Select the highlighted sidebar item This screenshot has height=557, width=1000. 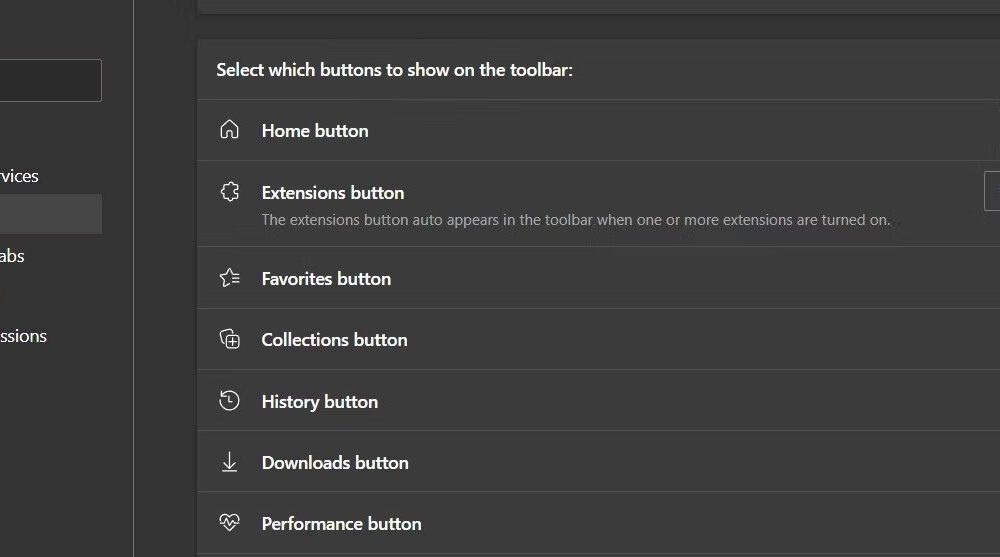pyautogui.click(x=51, y=214)
